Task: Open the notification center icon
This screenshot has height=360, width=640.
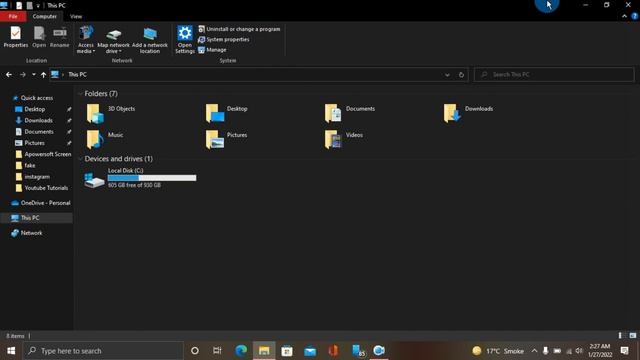Action: [624, 351]
